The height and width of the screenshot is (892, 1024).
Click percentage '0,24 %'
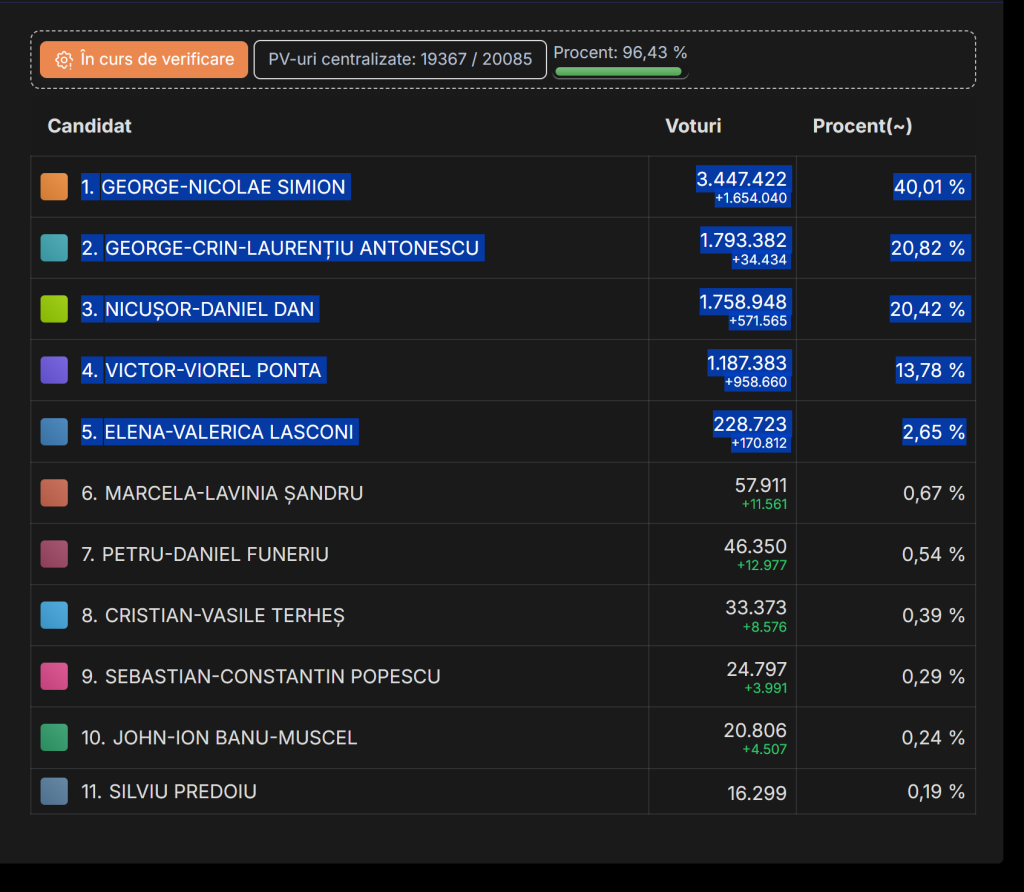click(x=933, y=738)
